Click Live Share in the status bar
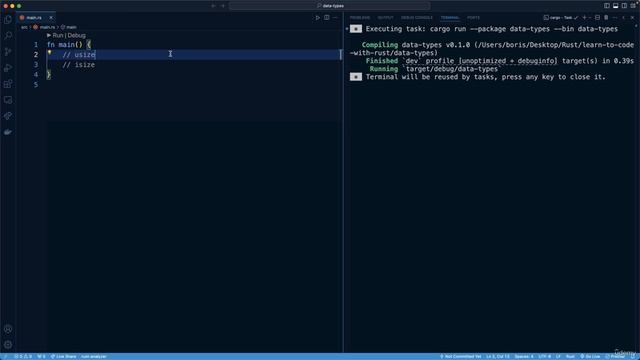The image size is (640, 360). coord(63,356)
